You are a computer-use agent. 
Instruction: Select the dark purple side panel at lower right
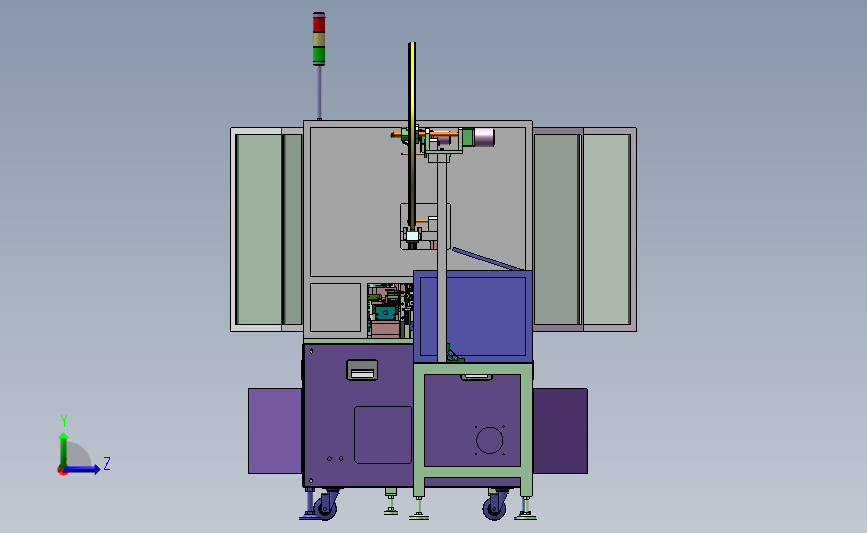click(x=560, y=431)
